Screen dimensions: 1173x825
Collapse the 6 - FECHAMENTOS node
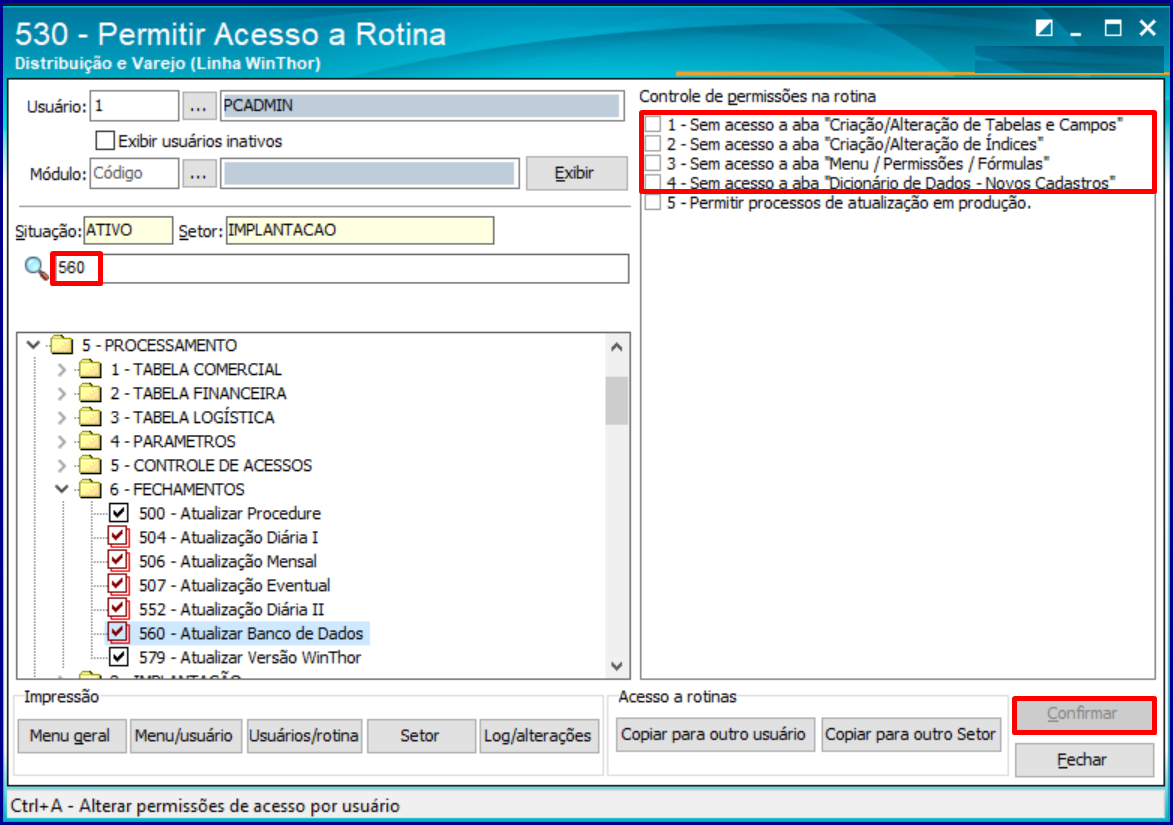(62, 488)
